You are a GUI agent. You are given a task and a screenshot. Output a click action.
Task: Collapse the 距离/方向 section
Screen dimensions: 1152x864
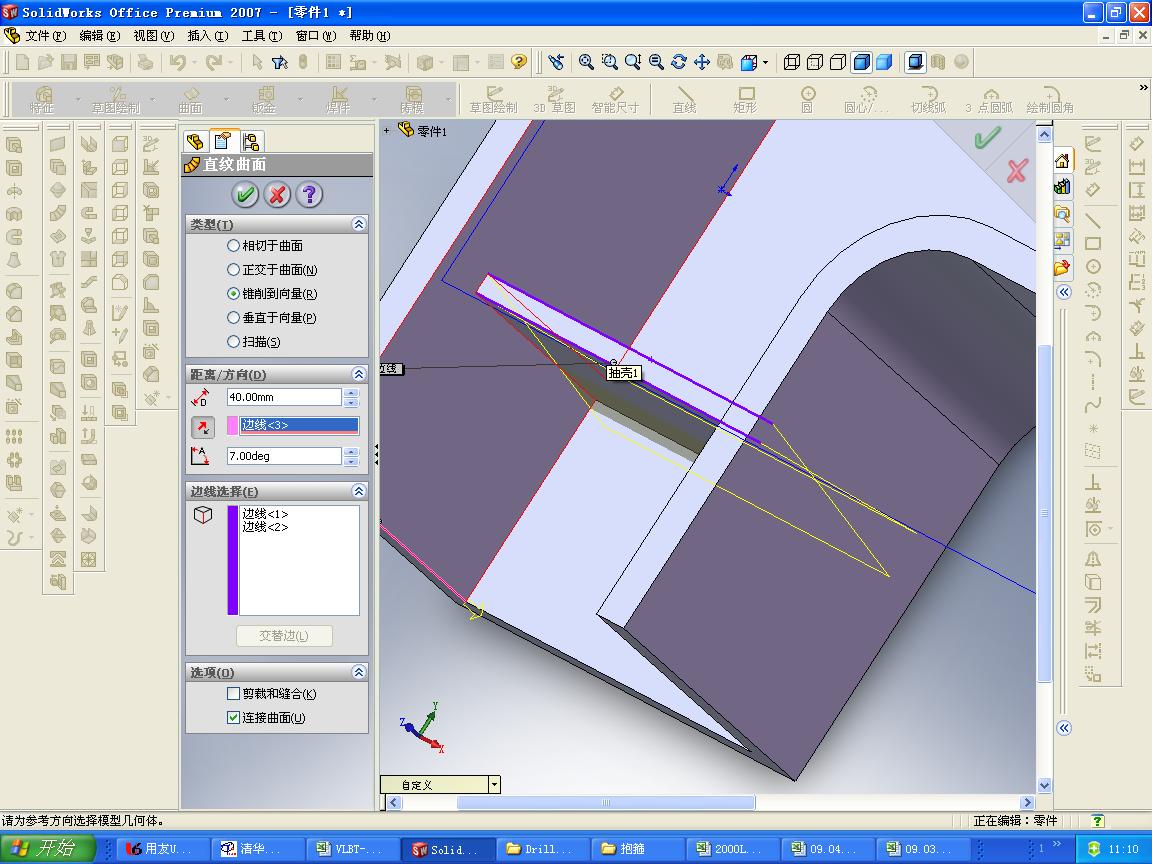(359, 374)
